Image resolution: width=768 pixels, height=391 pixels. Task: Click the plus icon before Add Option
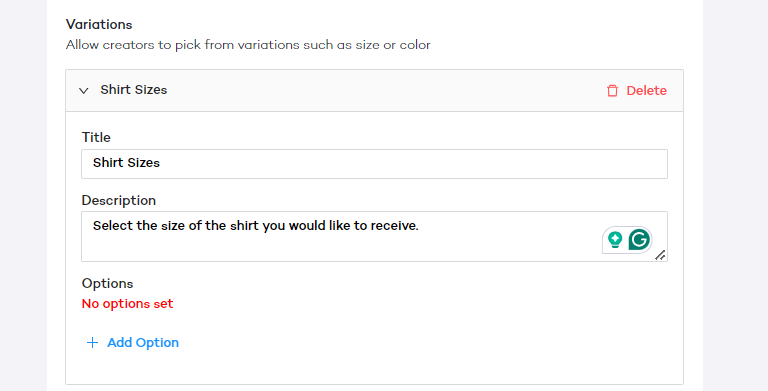[x=92, y=342]
